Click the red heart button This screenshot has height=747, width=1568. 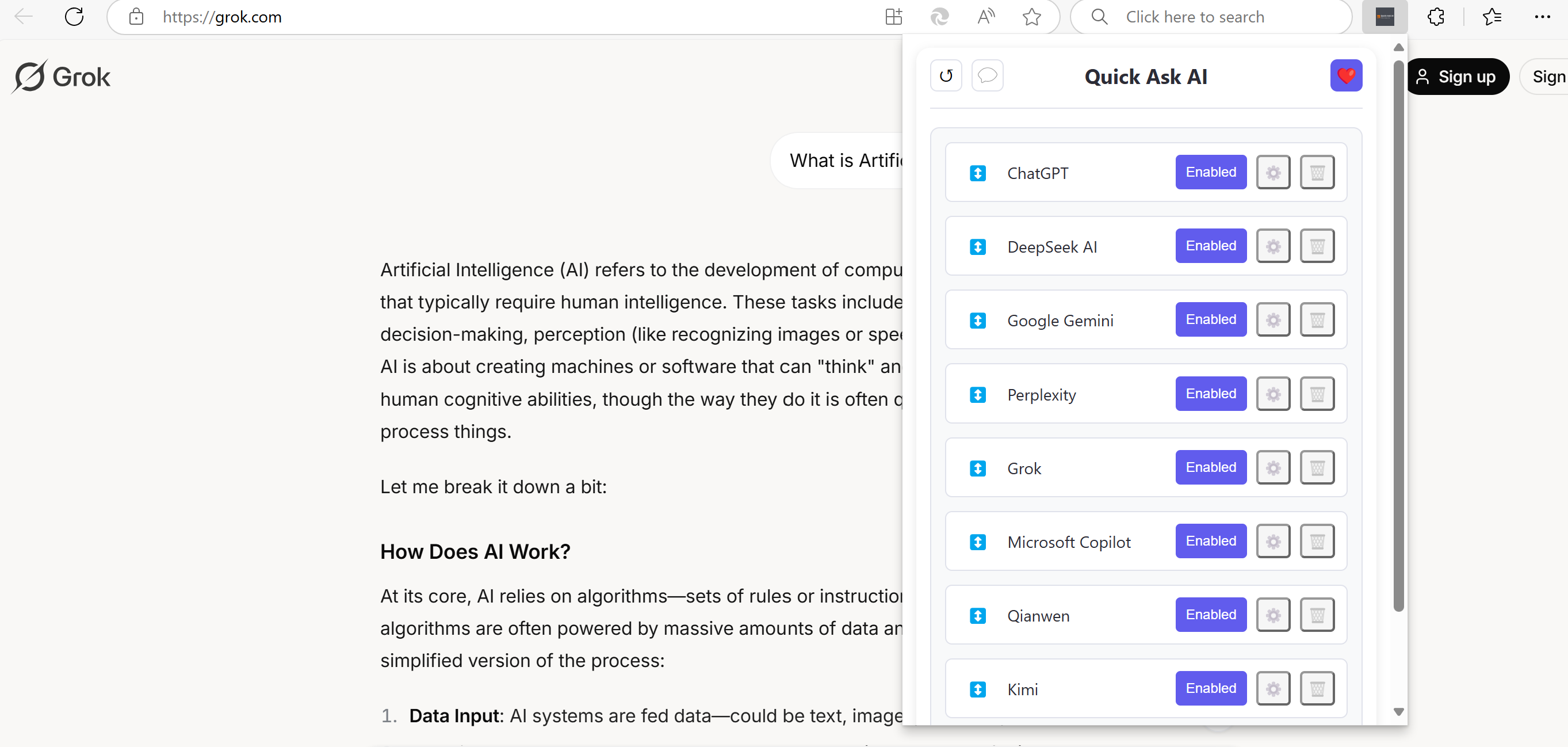click(x=1347, y=75)
